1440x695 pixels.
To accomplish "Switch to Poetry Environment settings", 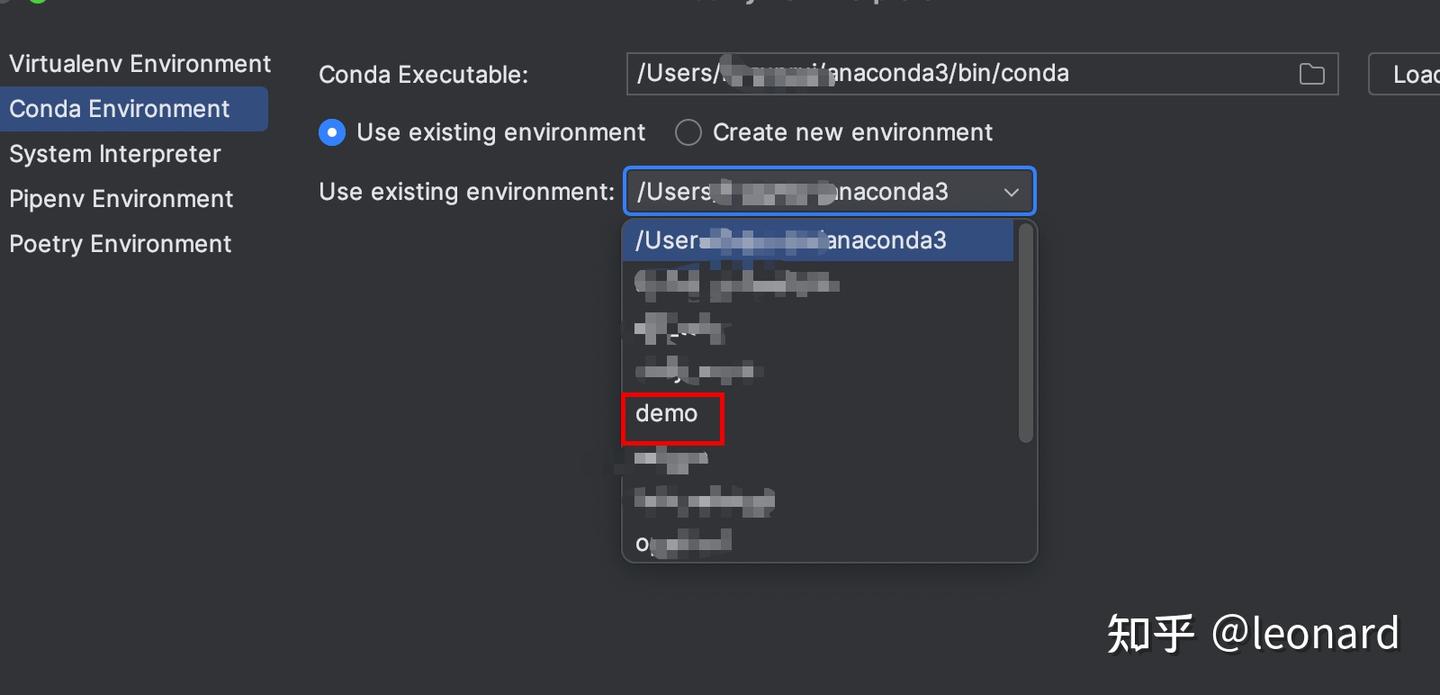I will pos(120,244).
